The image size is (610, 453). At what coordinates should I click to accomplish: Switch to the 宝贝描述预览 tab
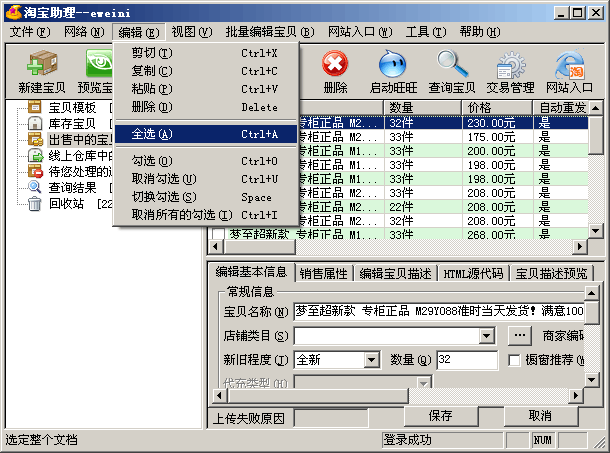[551, 274]
